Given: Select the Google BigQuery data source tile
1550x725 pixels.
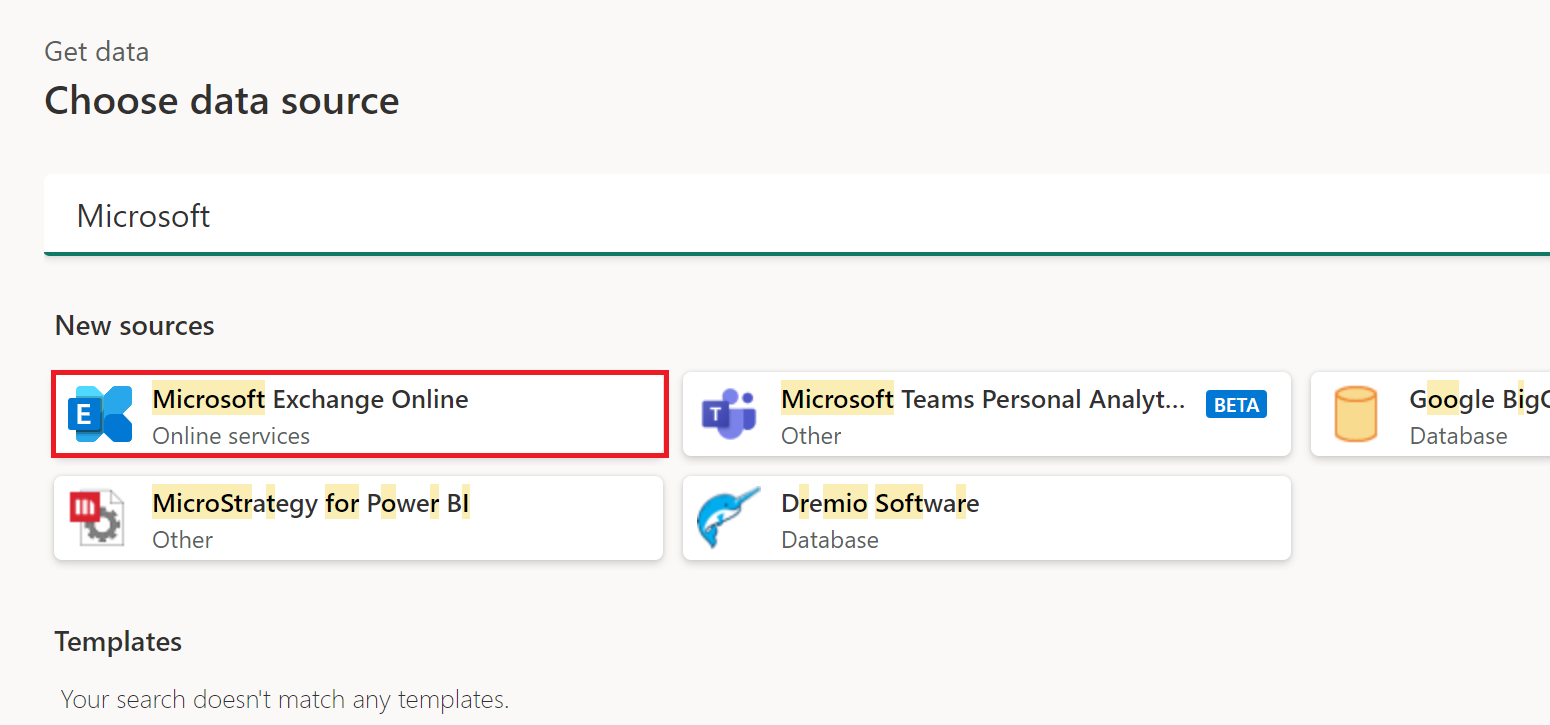Looking at the screenshot, I should (x=1430, y=413).
